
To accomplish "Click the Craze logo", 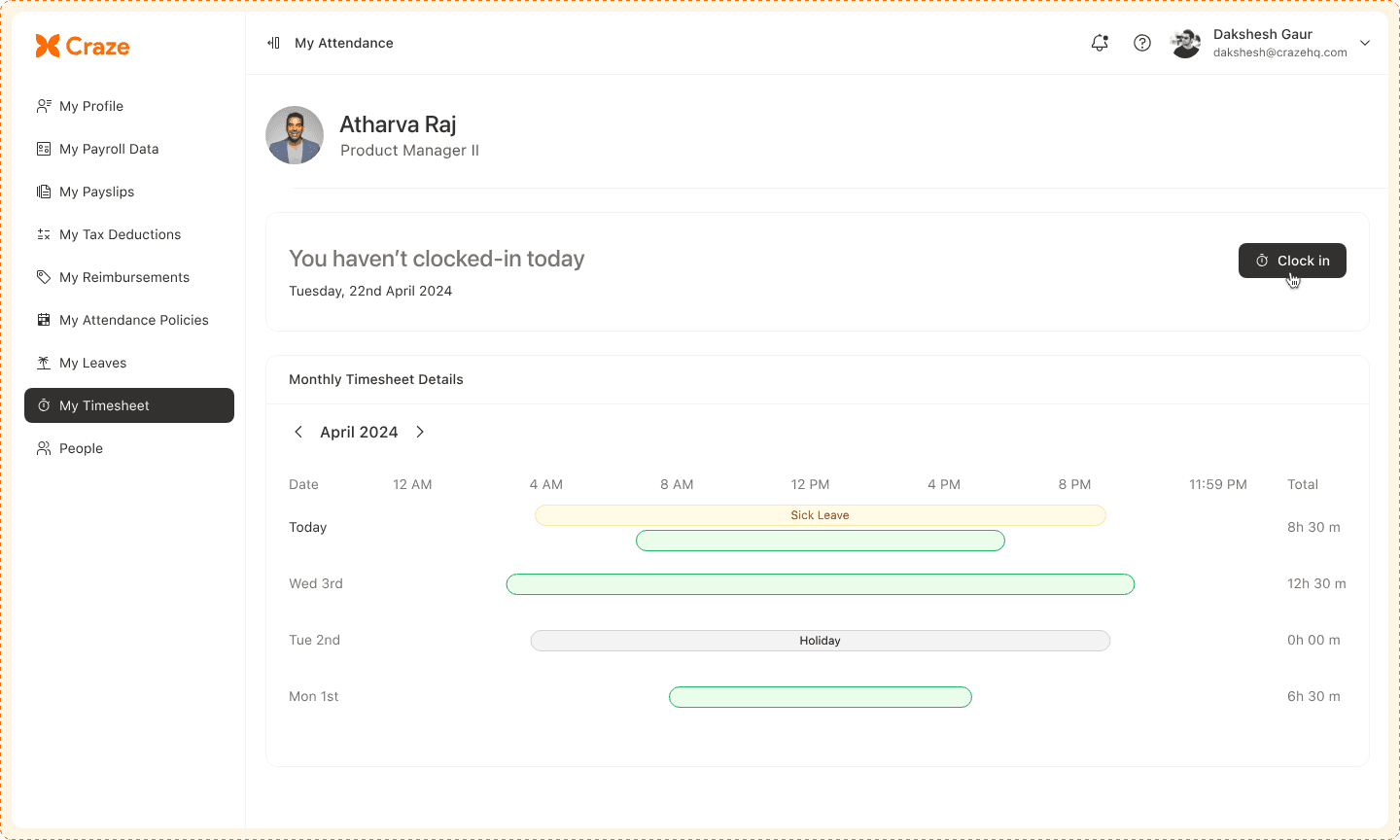I will click(83, 46).
